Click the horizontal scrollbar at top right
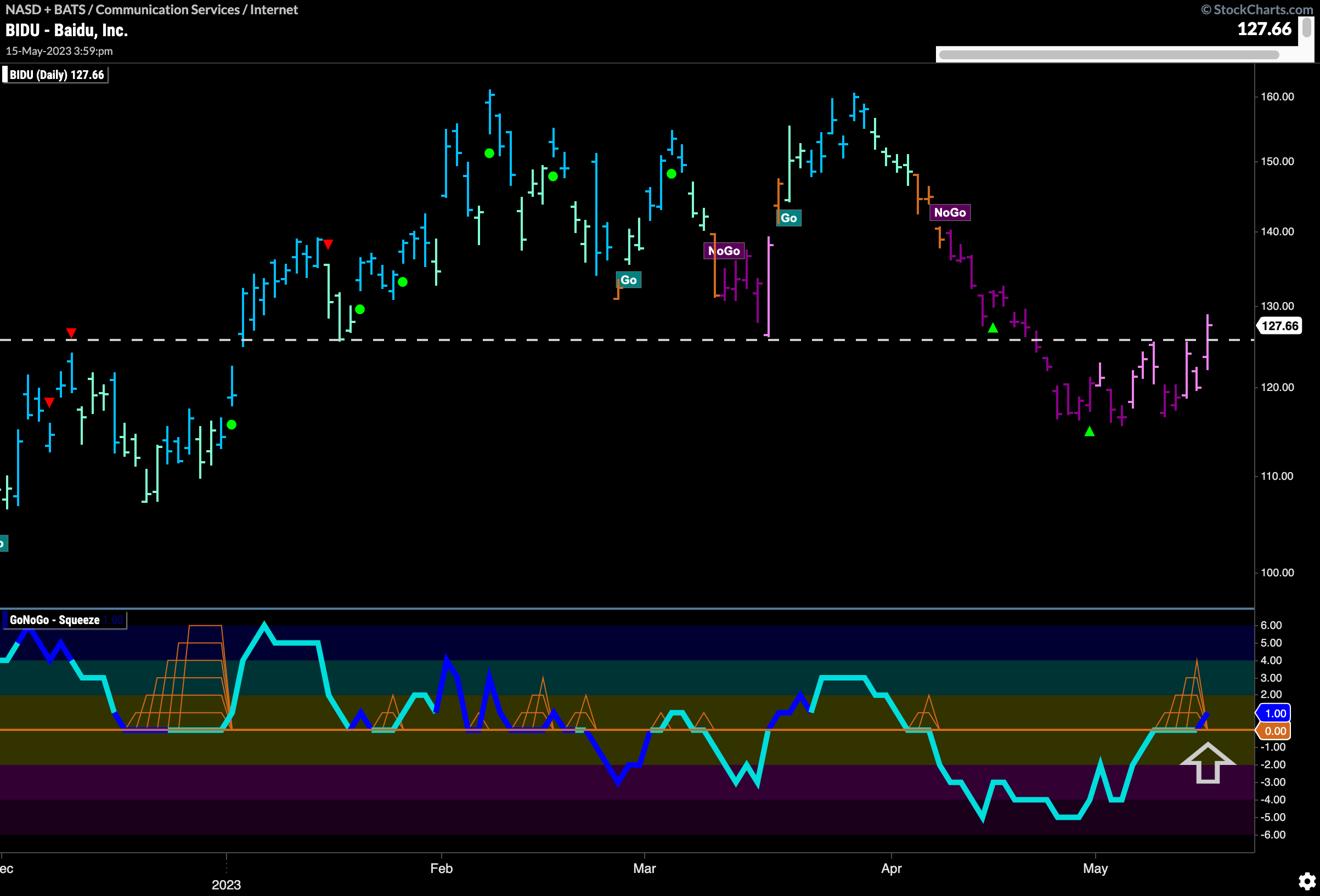1320x896 pixels. [x=1108, y=54]
